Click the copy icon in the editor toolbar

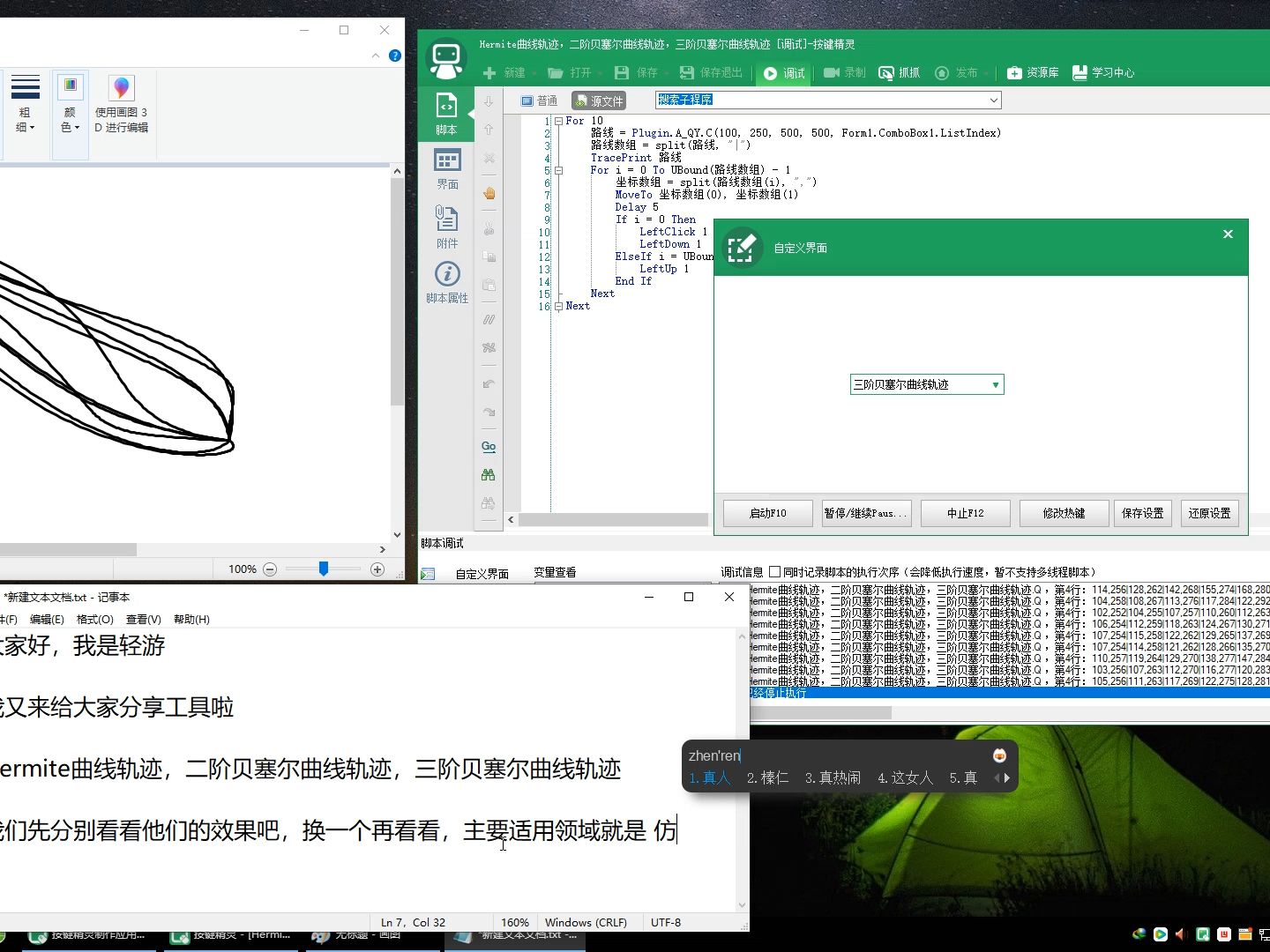click(x=489, y=257)
